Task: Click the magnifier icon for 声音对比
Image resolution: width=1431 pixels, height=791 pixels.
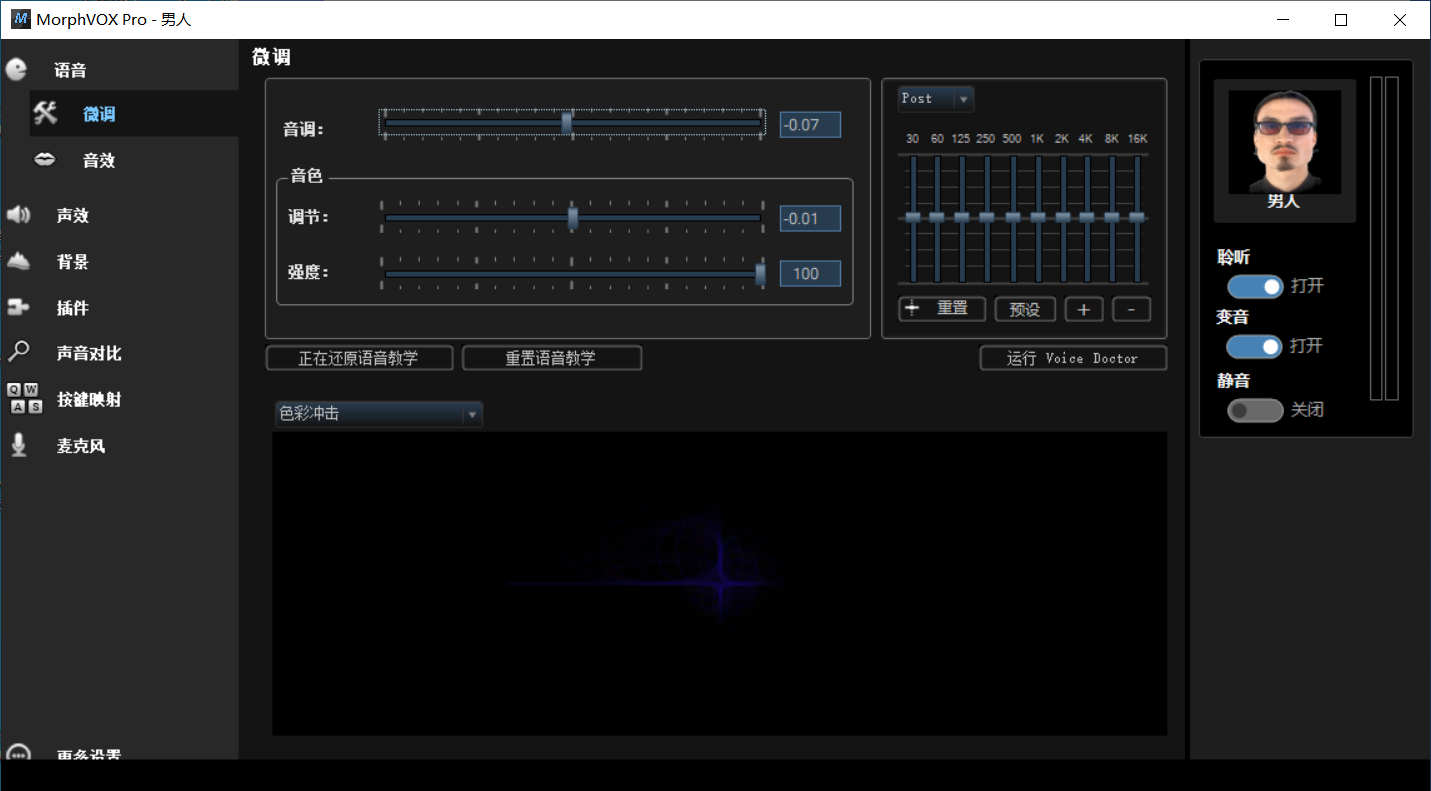Action: tap(18, 352)
